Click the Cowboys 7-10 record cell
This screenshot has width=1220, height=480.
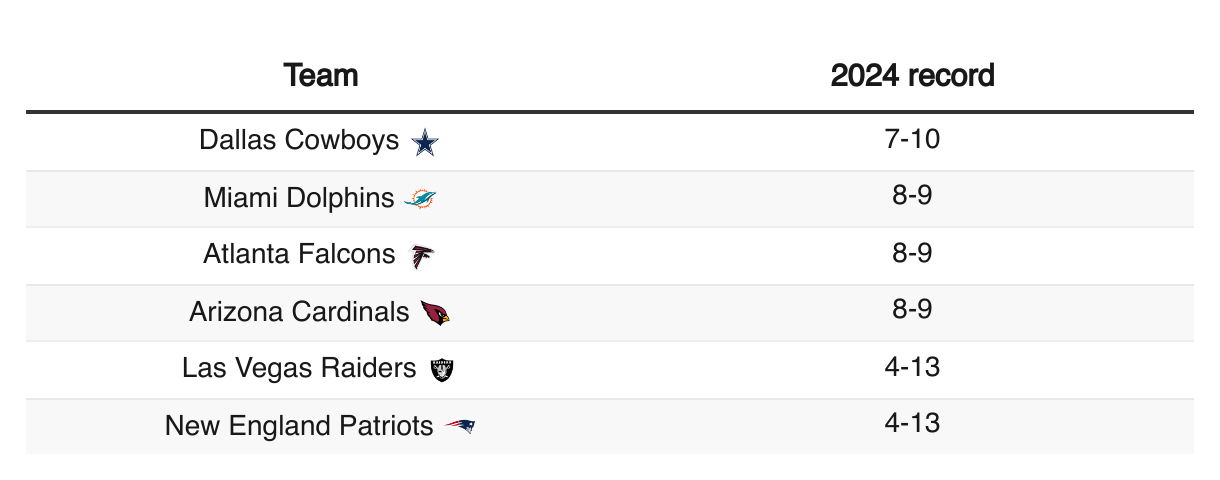(x=912, y=141)
